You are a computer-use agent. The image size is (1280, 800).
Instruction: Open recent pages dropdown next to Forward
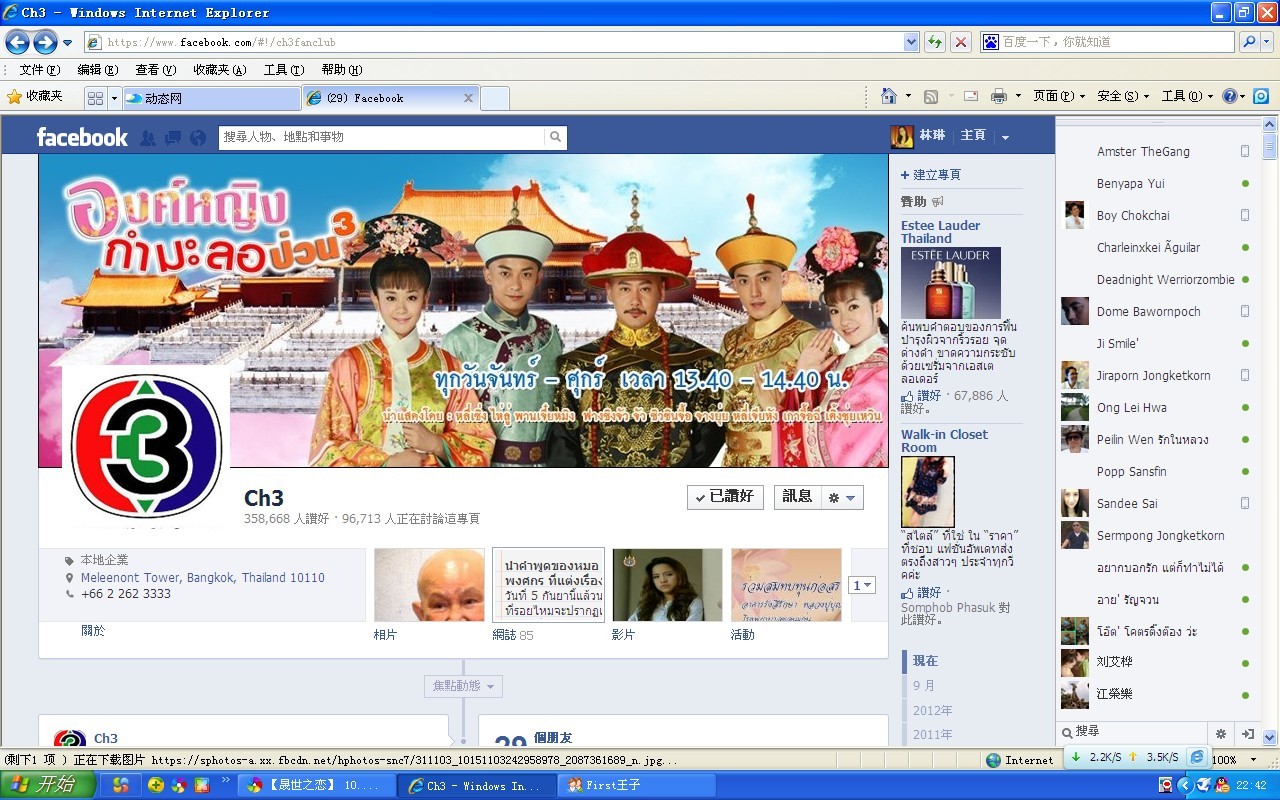[67, 43]
